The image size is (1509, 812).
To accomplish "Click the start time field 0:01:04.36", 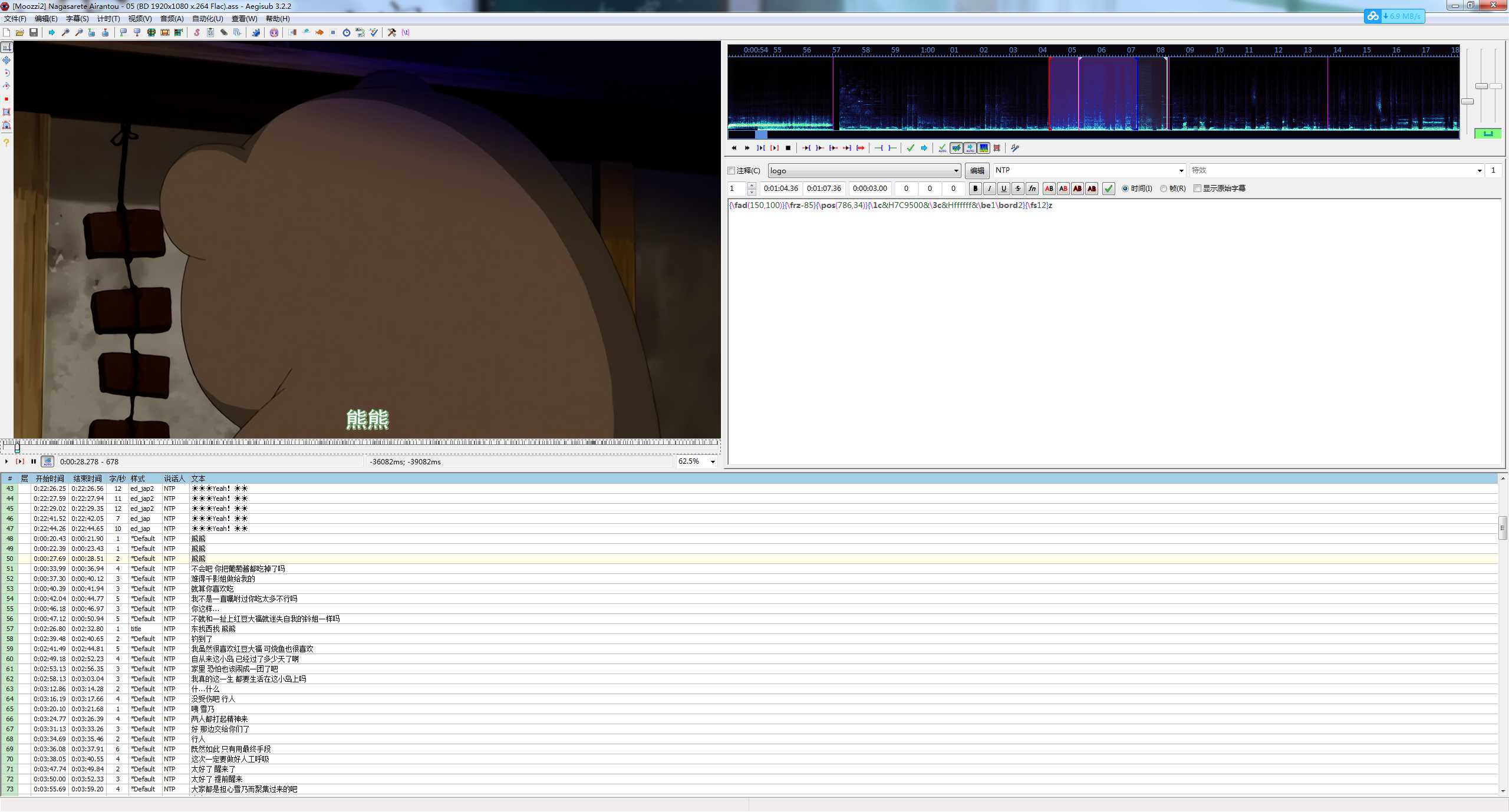I will (x=780, y=189).
